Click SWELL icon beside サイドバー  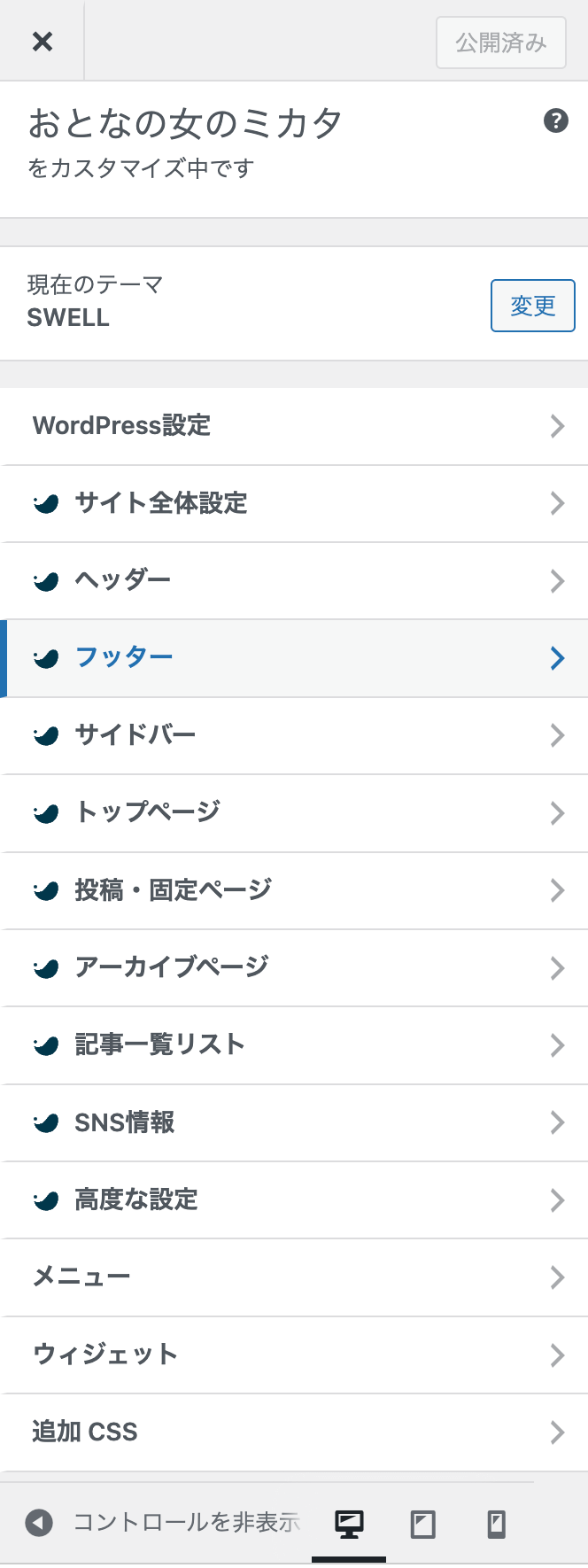46,735
